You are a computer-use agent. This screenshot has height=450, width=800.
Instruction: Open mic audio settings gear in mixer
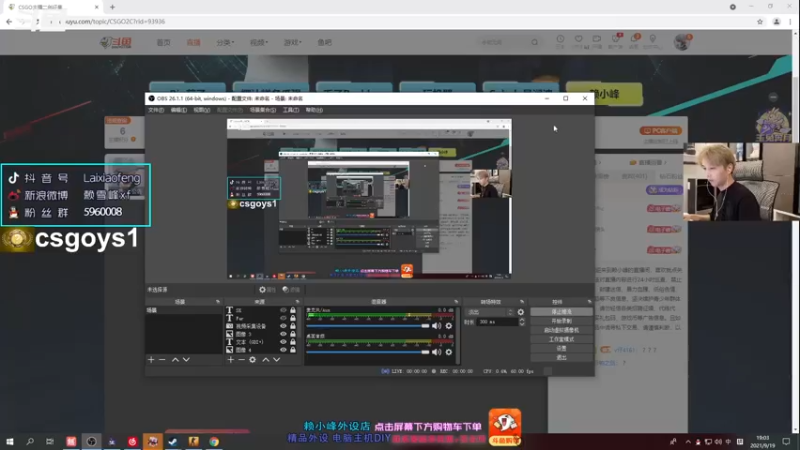(448, 326)
